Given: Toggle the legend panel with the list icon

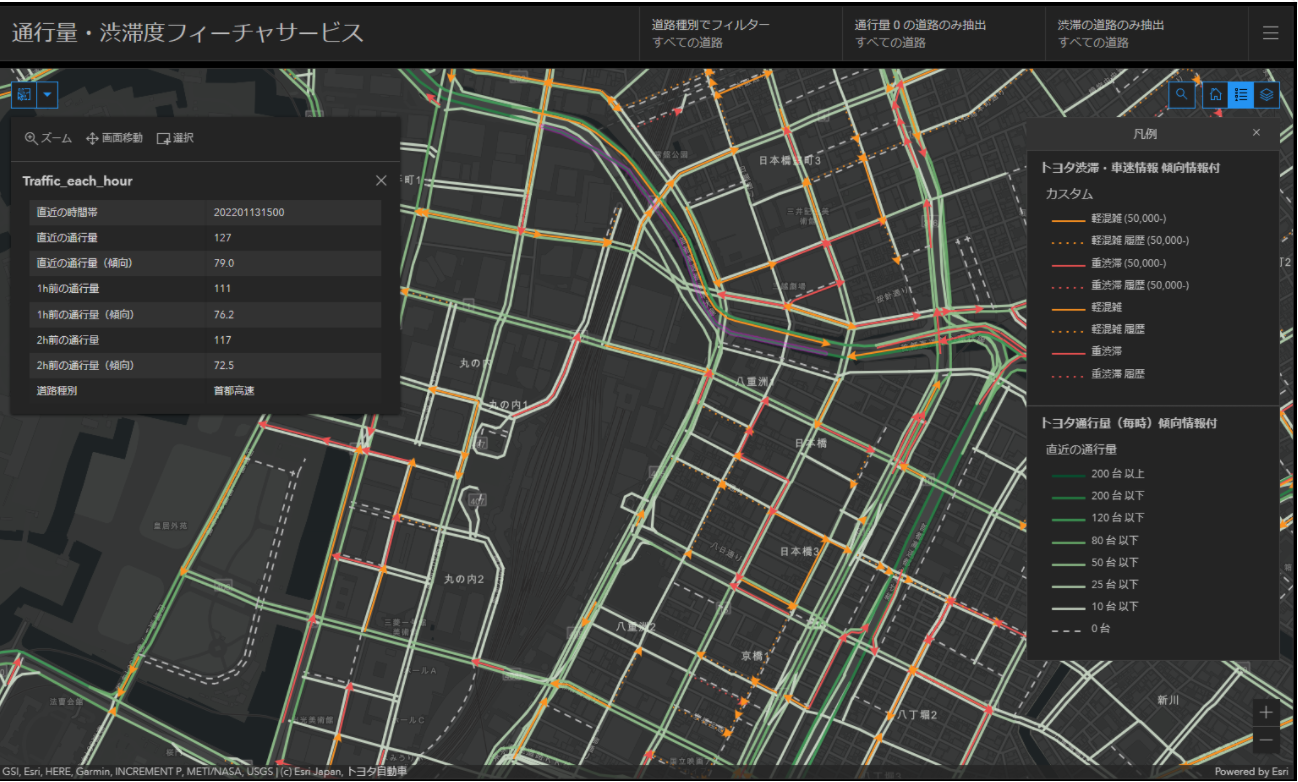Looking at the screenshot, I should pyautogui.click(x=1240, y=94).
